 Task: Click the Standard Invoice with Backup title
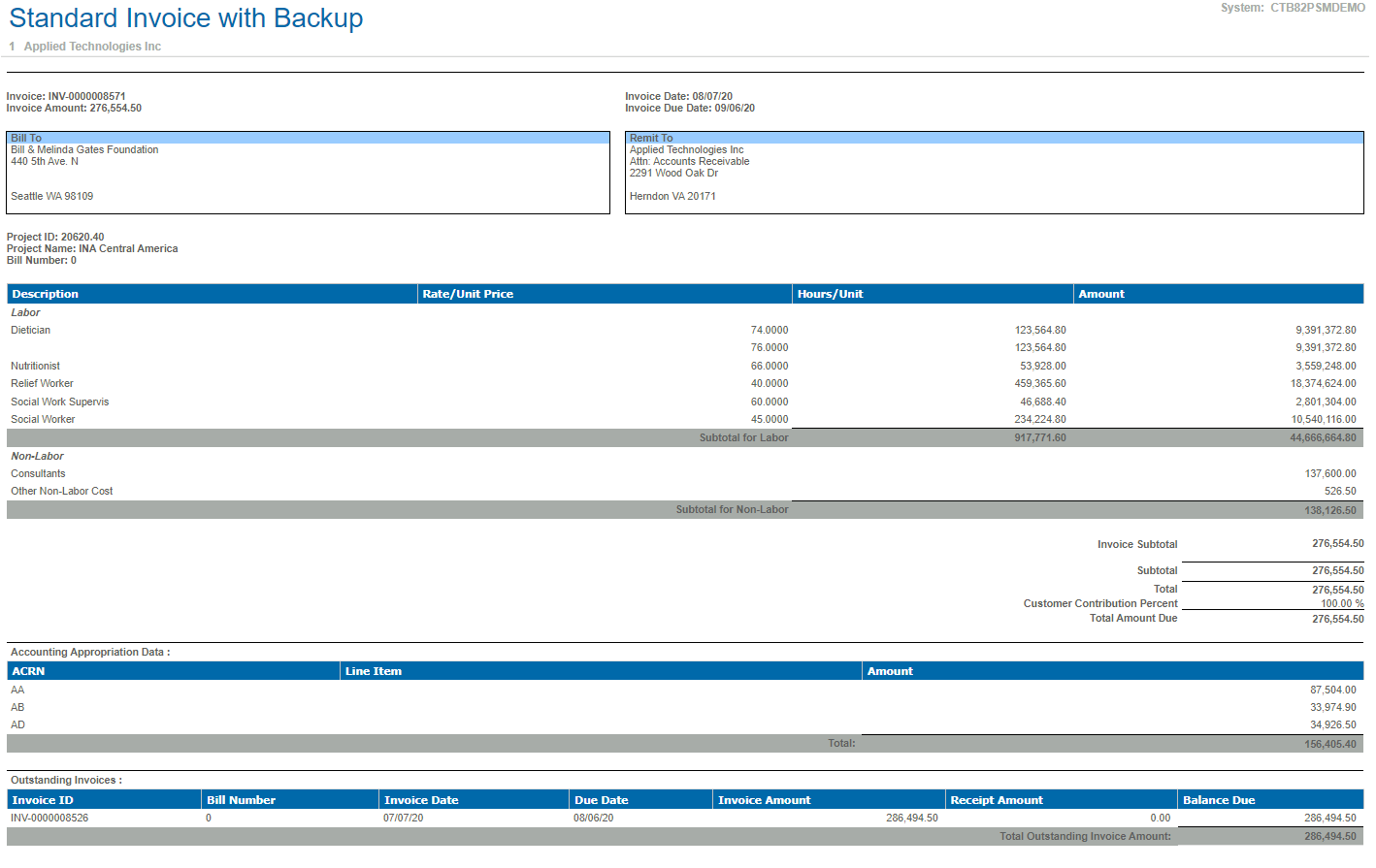tap(186, 18)
